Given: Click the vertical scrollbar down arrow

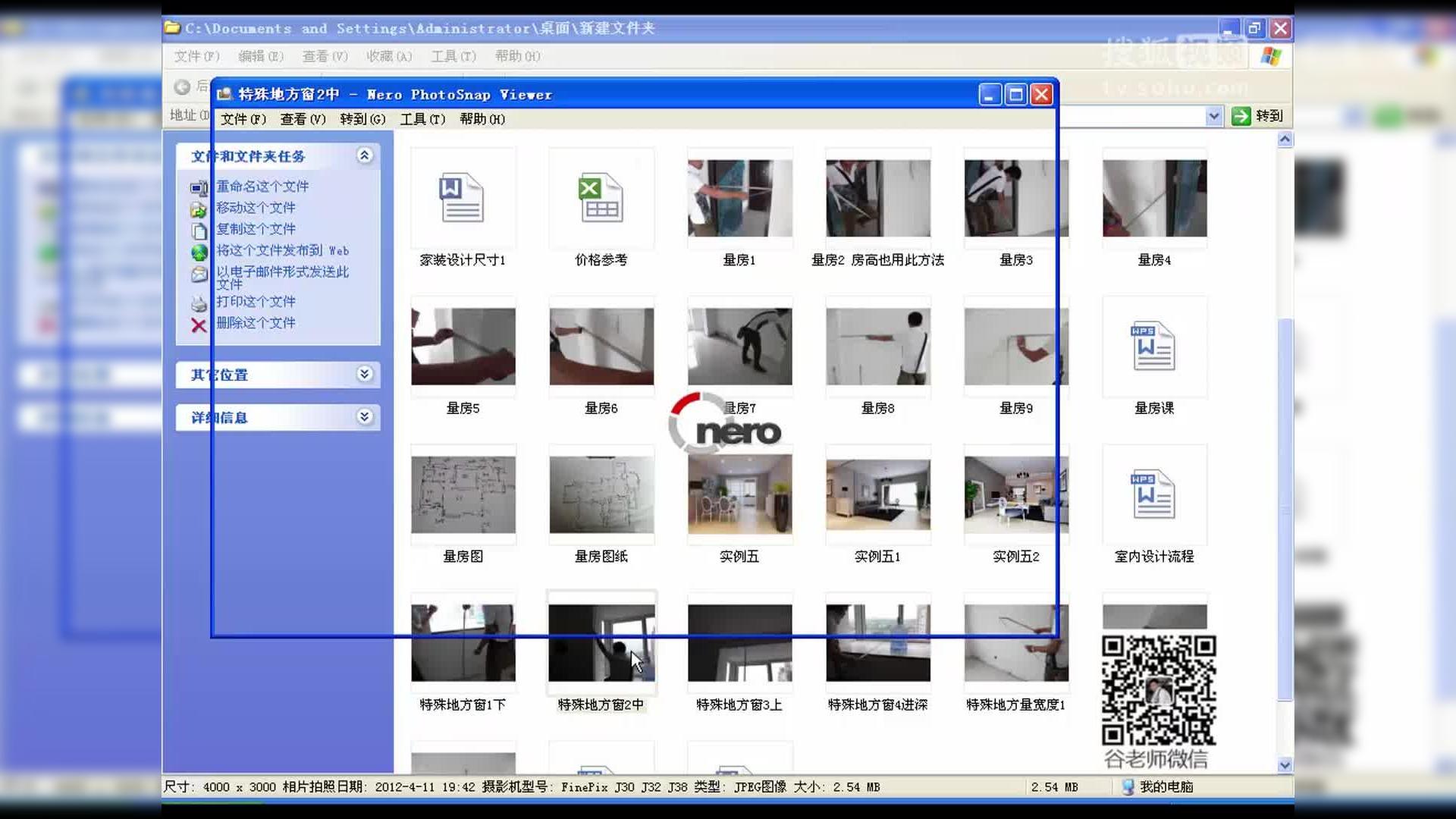Looking at the screenshot, I should (x=1285, y=765).
